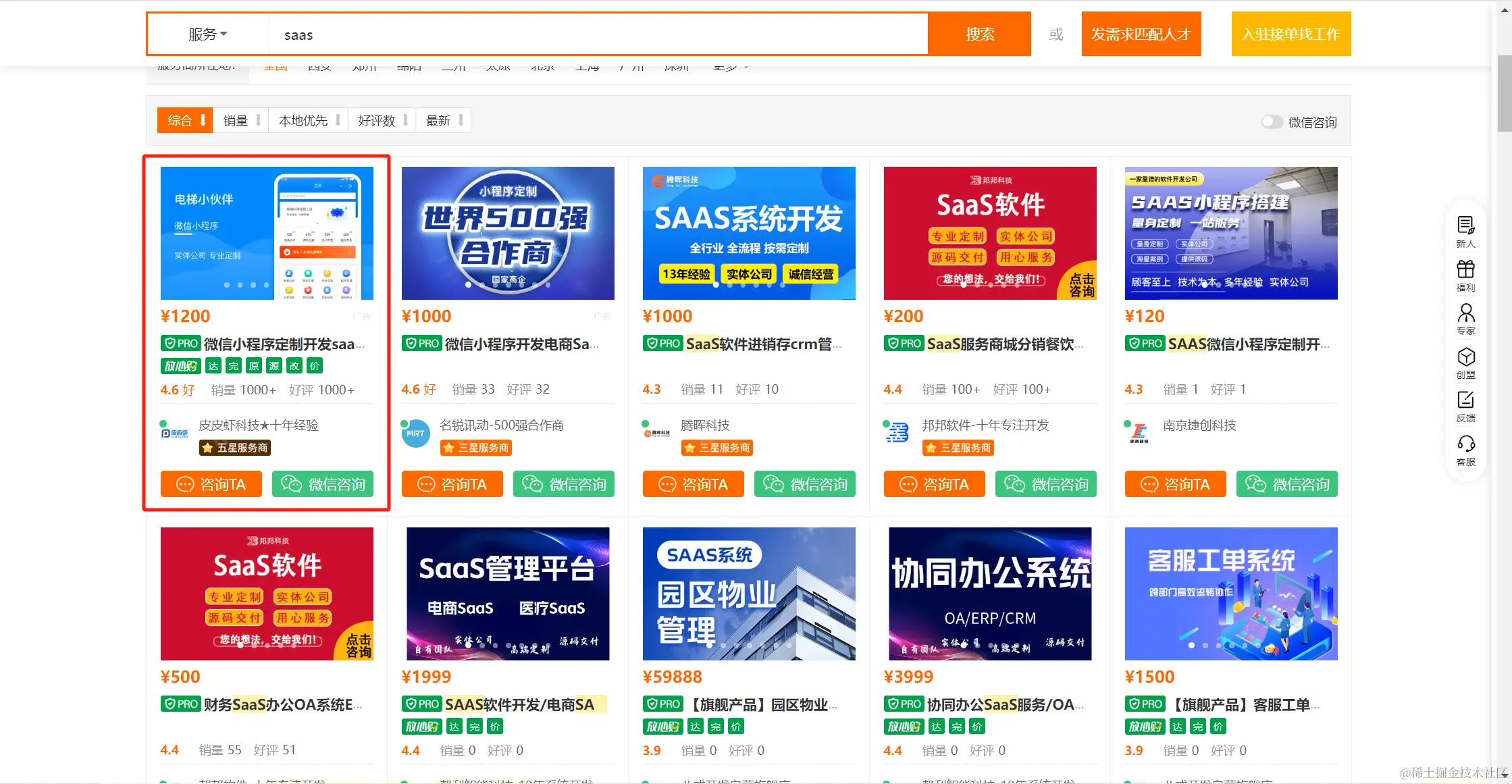Click 邦邦软件 shop logo
The width and height of the screenshot is (1512, 784).
tap(897, 433)
